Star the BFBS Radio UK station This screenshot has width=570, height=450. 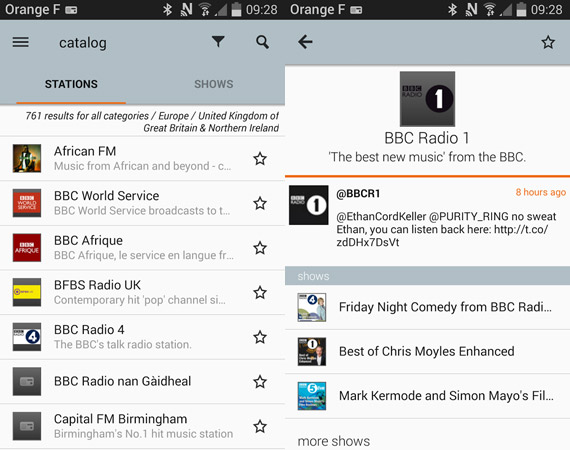tap(260, 293)
